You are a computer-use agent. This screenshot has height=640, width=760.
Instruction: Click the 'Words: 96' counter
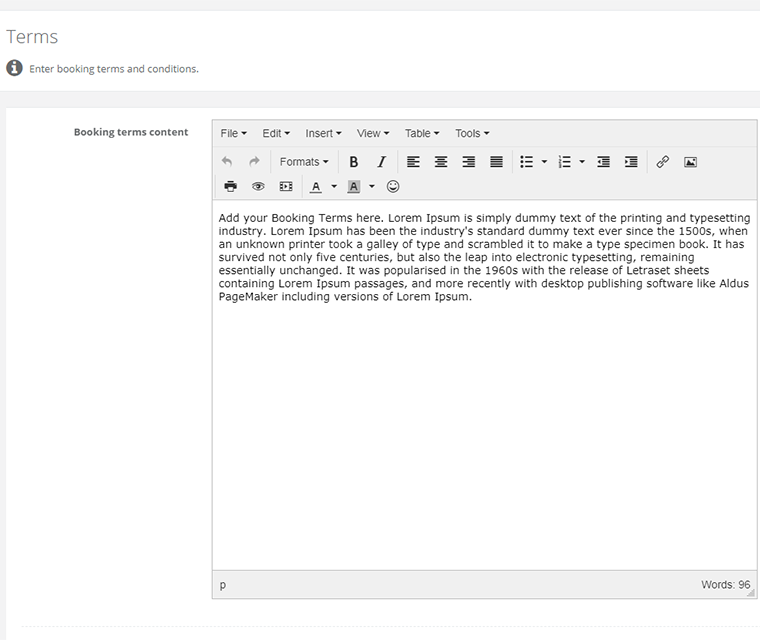(725, 585)
